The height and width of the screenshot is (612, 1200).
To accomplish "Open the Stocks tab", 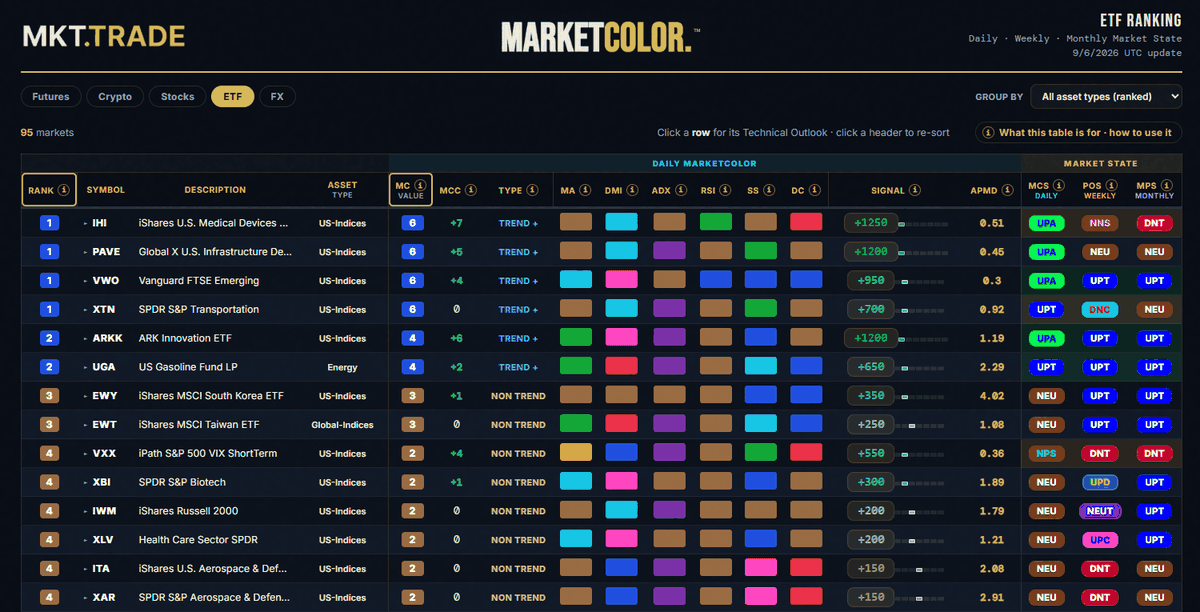I will 177,97.
